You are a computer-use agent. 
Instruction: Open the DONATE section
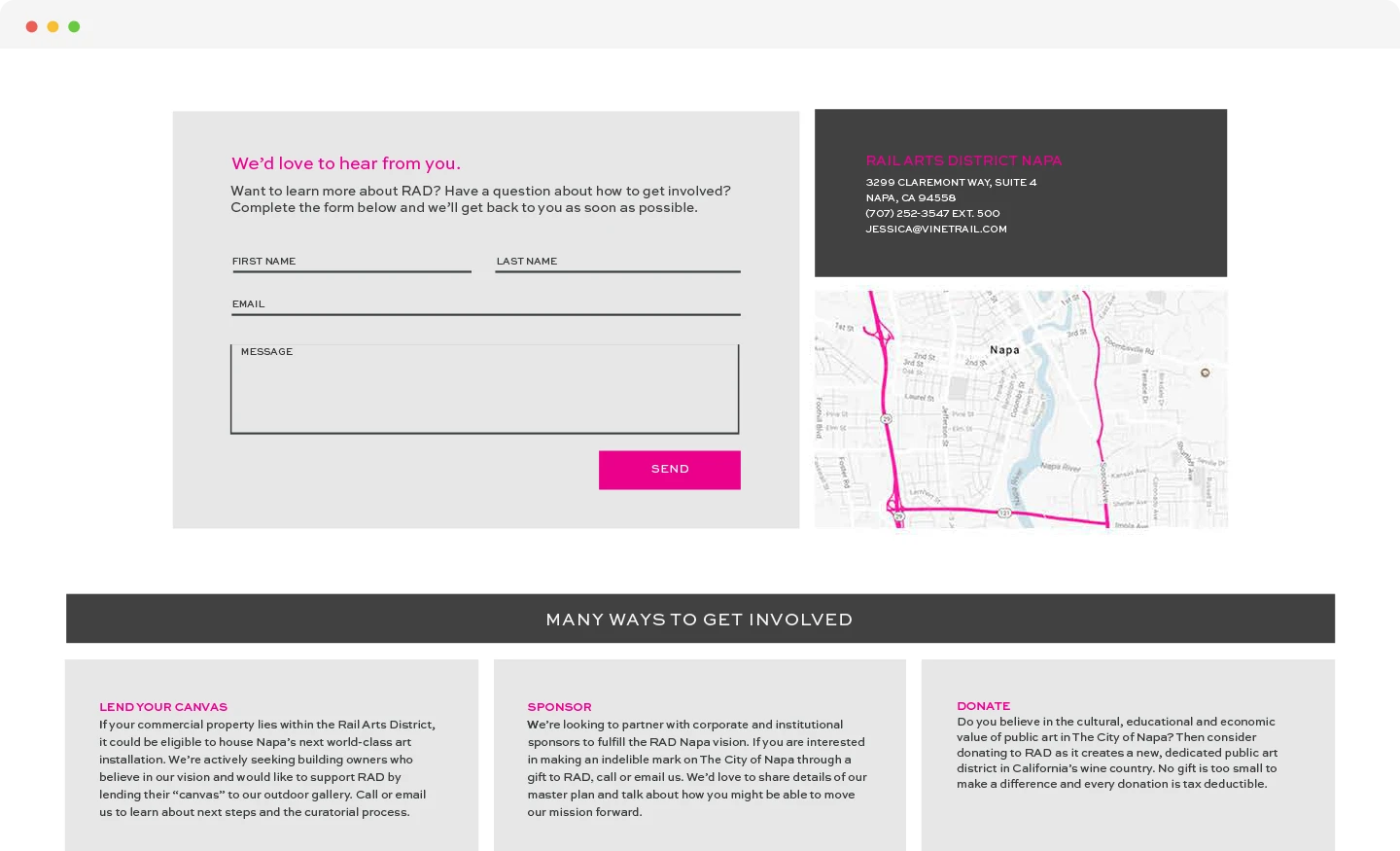983,706
